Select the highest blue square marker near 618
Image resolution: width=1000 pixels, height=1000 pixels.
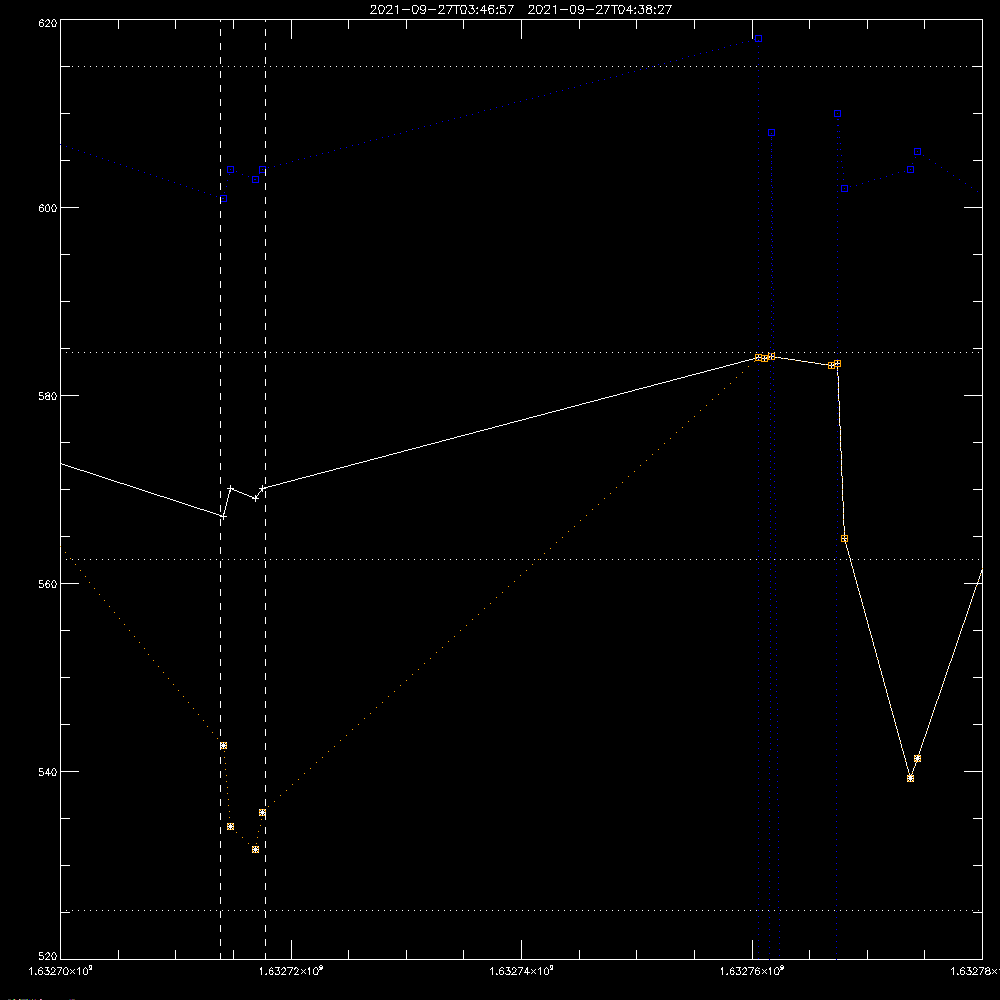point(758,38)
